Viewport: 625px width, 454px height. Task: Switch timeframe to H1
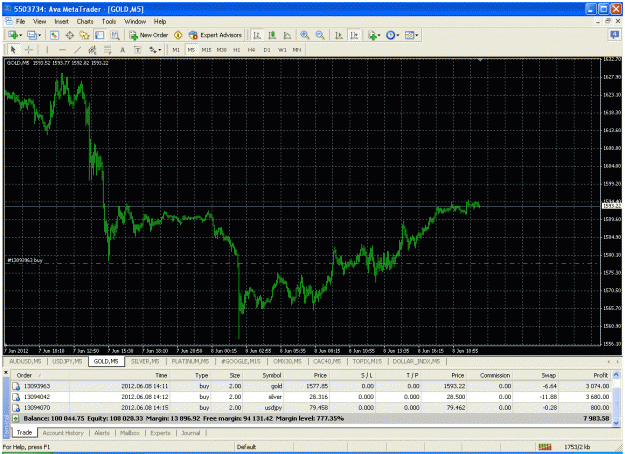click(x=237, y=50)
